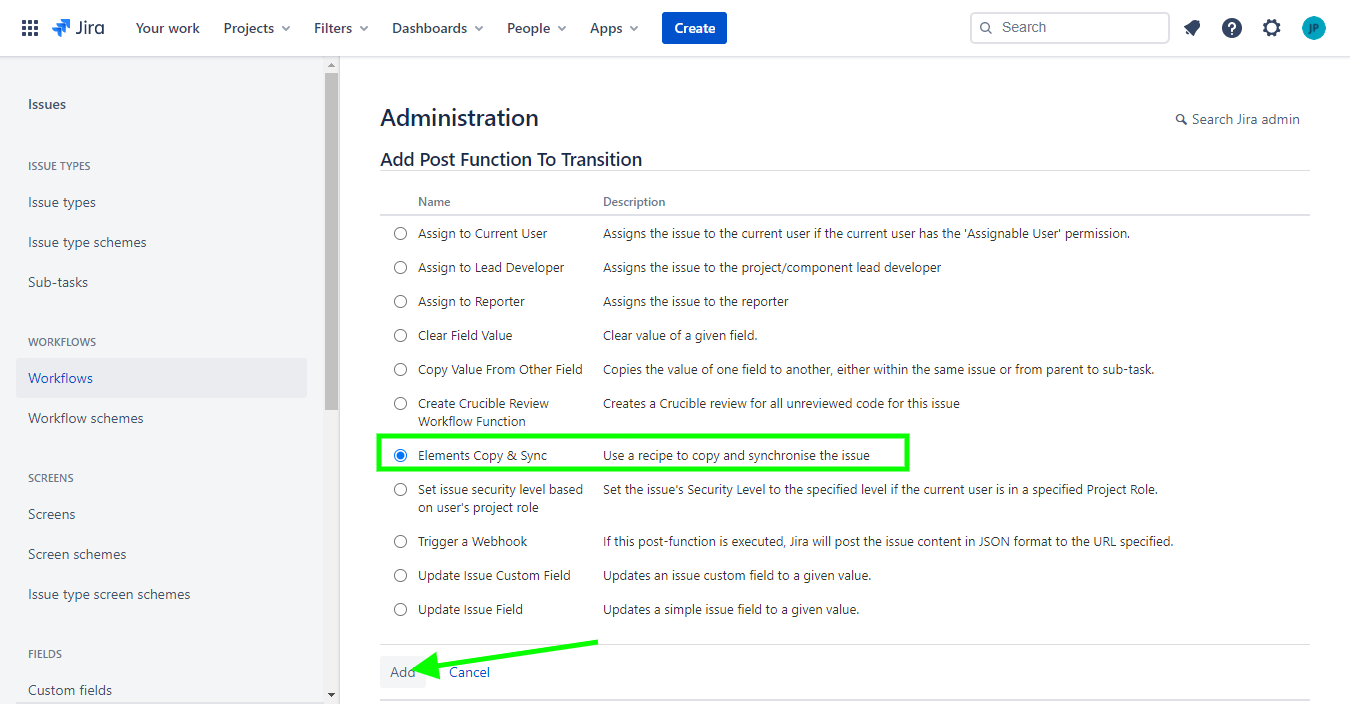Expand the Dashboards dropdown menu
Image resolution: width=1350 pixels, height=704 pixels.
pyautogui.click(x=437, y=28)
